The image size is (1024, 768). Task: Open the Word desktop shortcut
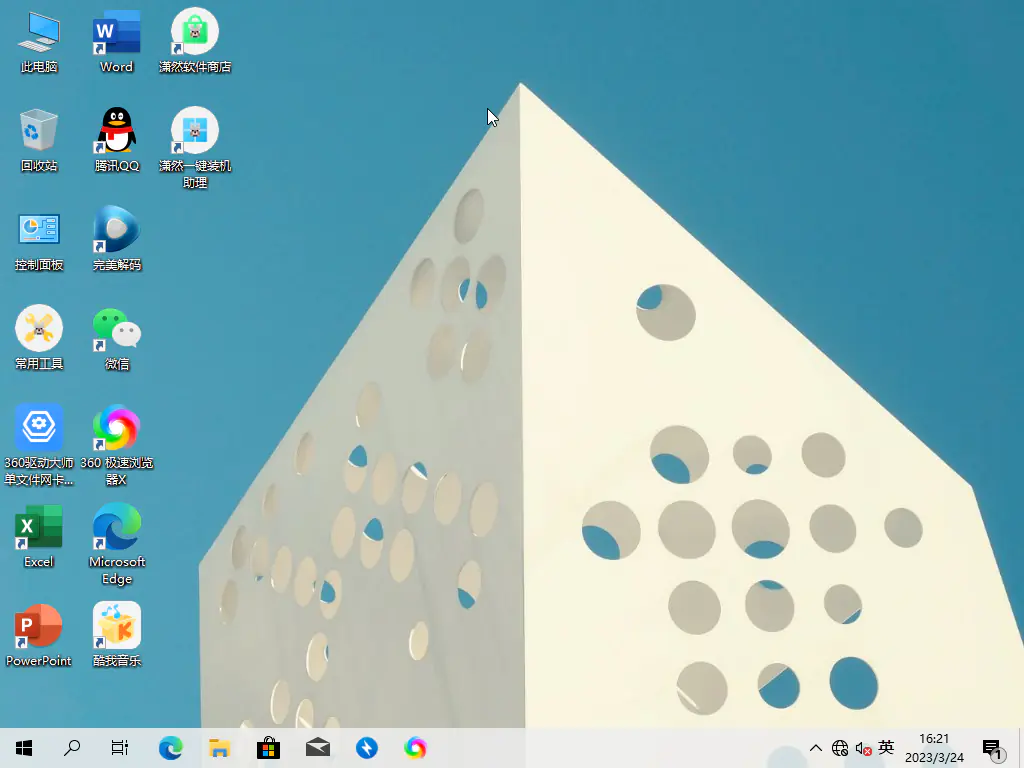116,33
